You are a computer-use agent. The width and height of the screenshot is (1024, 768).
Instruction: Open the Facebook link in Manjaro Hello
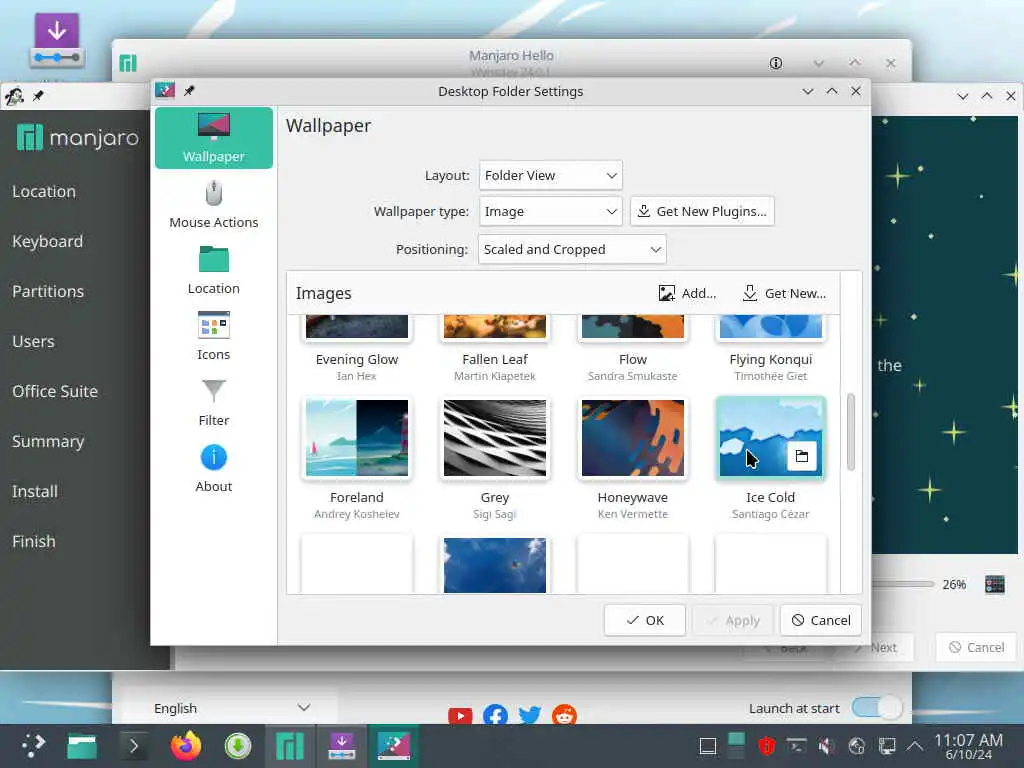pyautogui.click(x=496, y=715)
